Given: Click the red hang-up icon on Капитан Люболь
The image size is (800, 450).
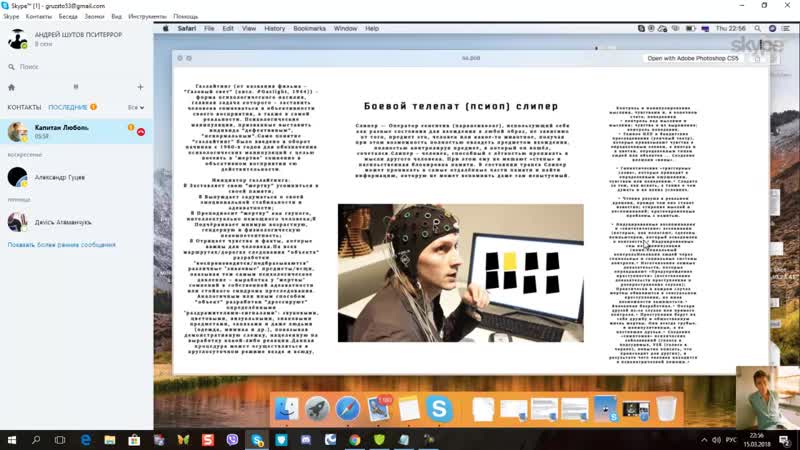Looking at the screenshot, I should pos(141,132).
